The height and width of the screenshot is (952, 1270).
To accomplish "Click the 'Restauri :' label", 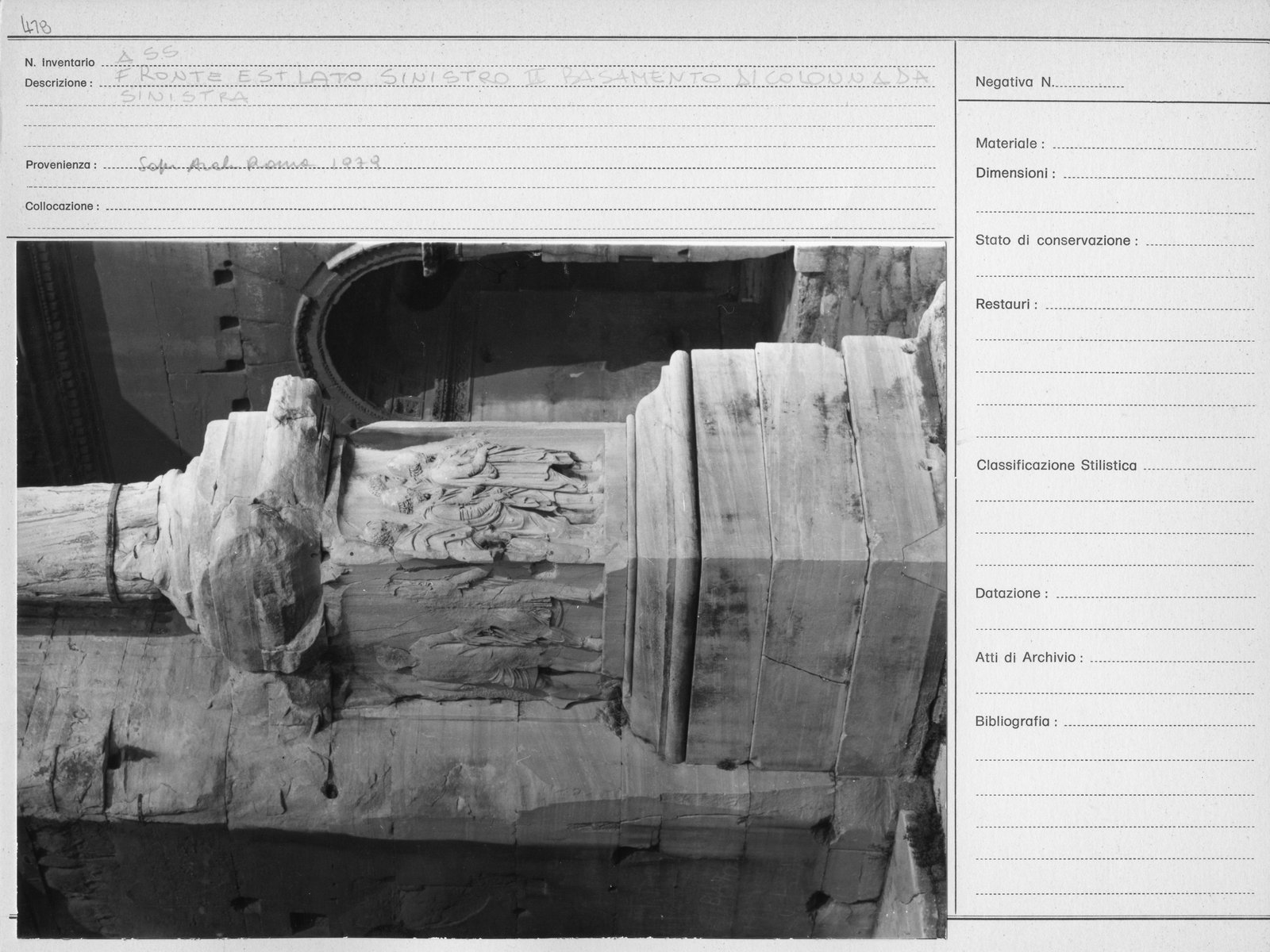I will [x=1006, y=305].
